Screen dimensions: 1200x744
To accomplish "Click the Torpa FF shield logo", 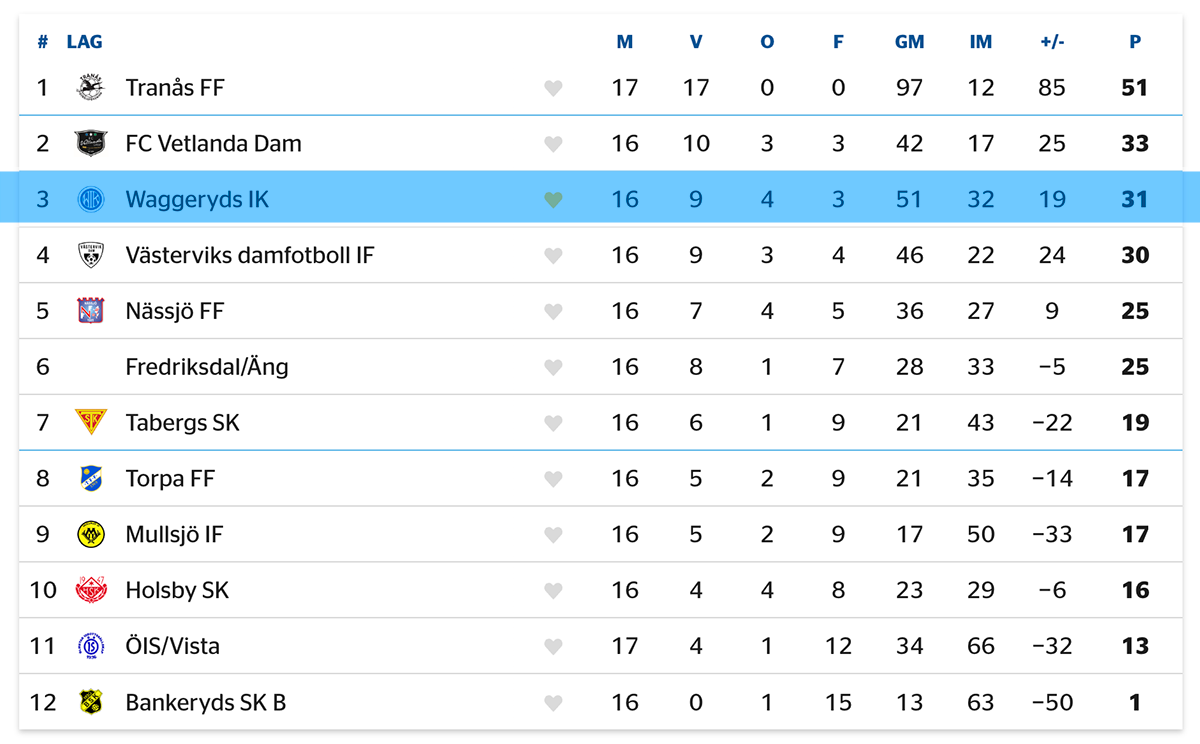I will 90,478.
